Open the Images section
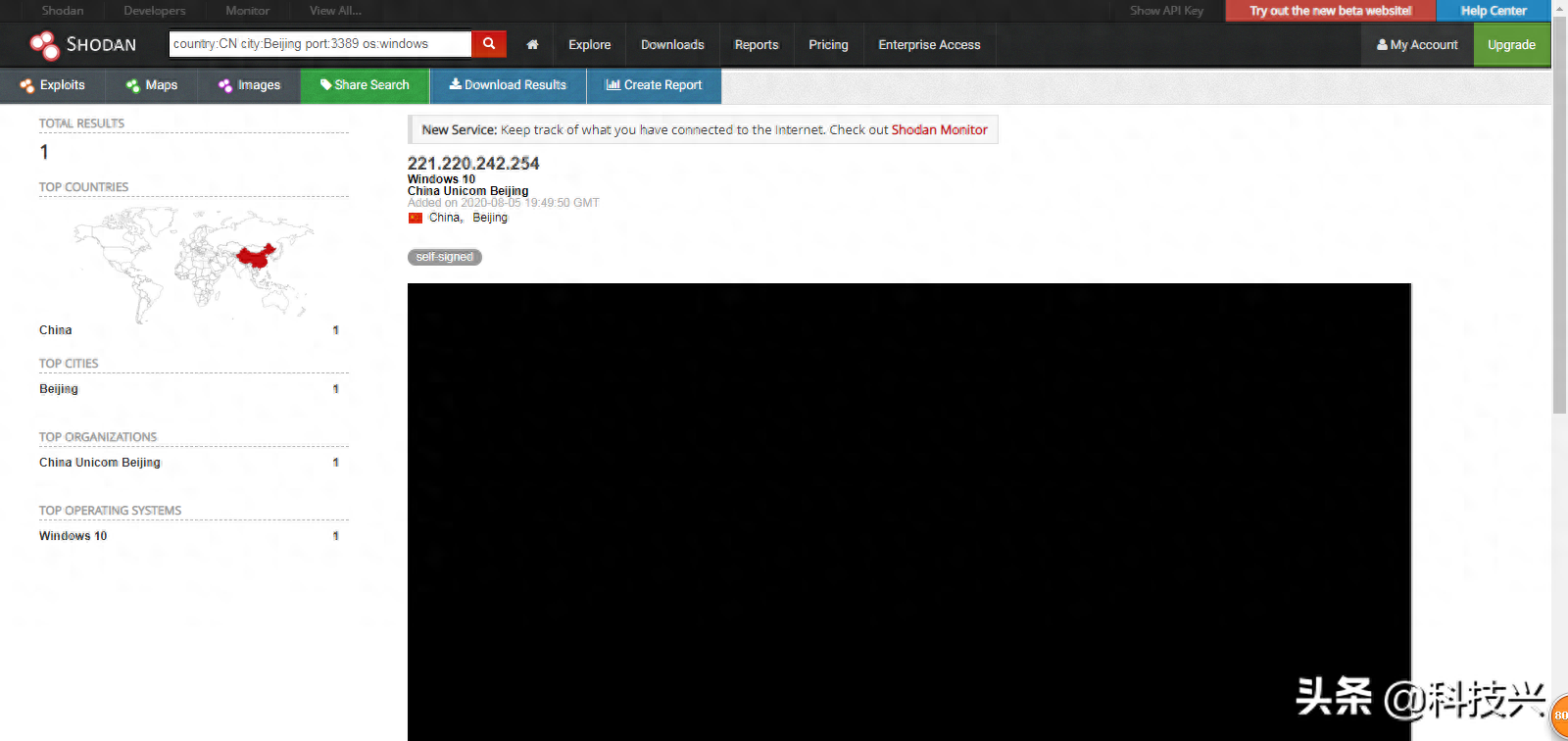The image size is (1568, 741). (x=250, y=85)
